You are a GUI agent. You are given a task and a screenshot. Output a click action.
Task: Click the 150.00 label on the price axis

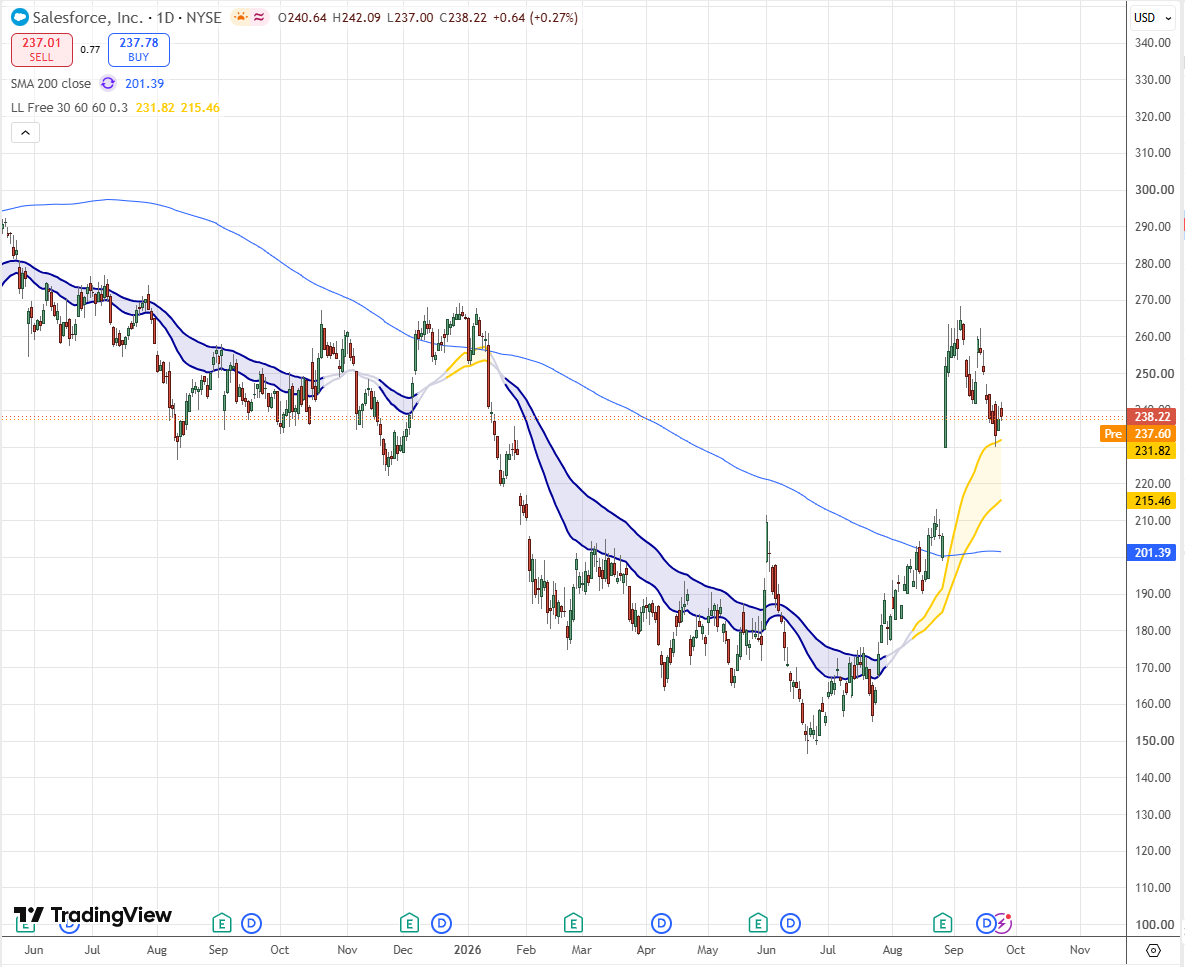tap(1154, 741)
